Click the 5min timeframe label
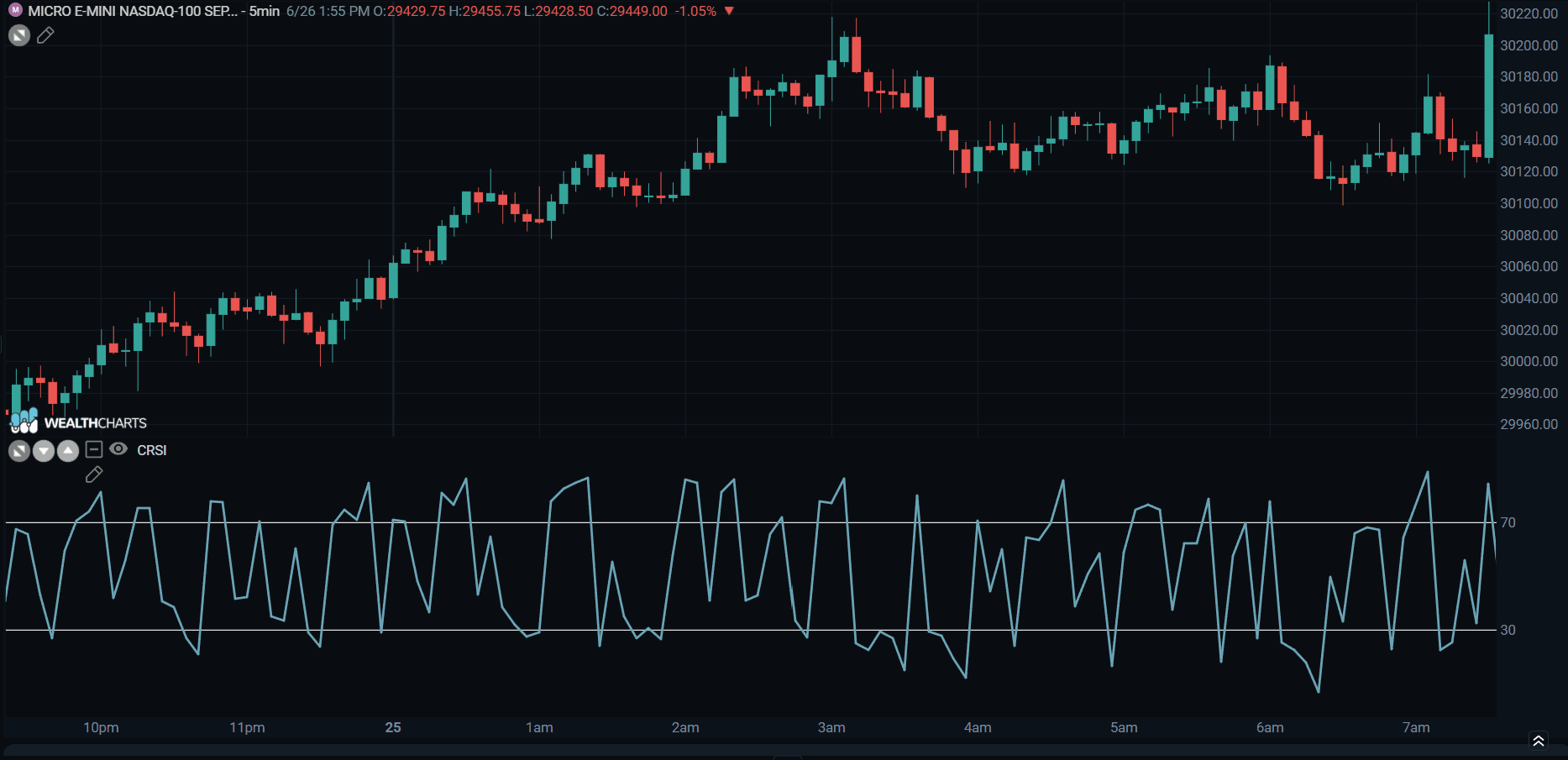Screen dimensions: 1568x760 point(265,11)
